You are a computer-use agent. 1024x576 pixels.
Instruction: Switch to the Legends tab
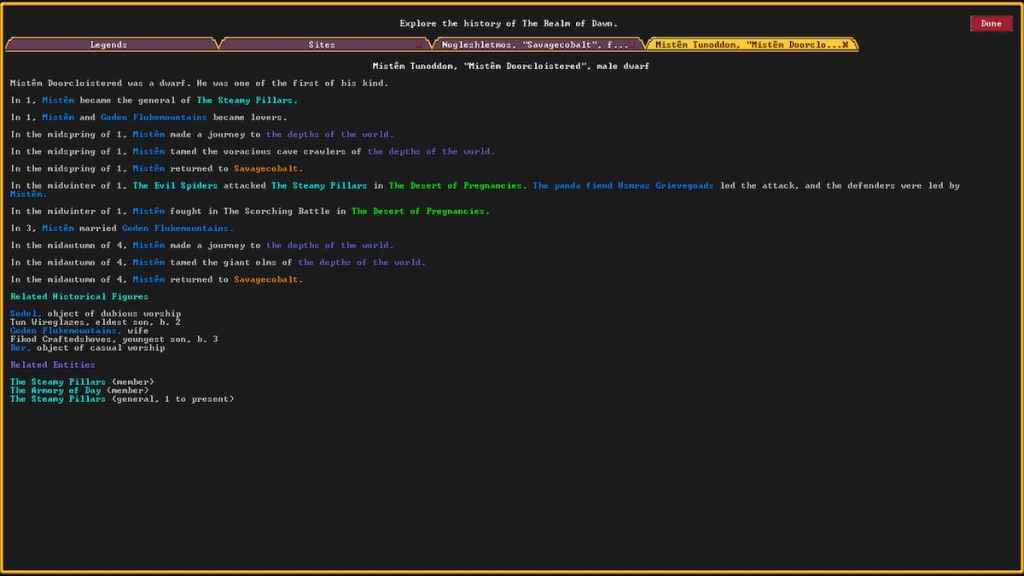108,44
